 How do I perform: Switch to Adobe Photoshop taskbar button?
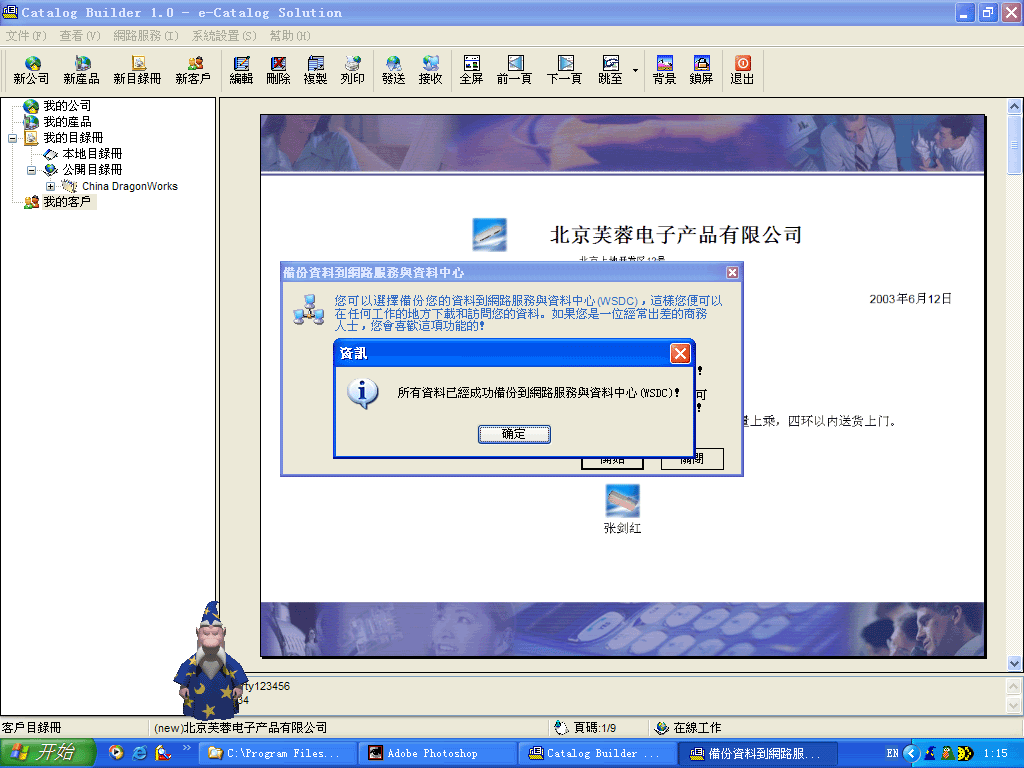438,754
